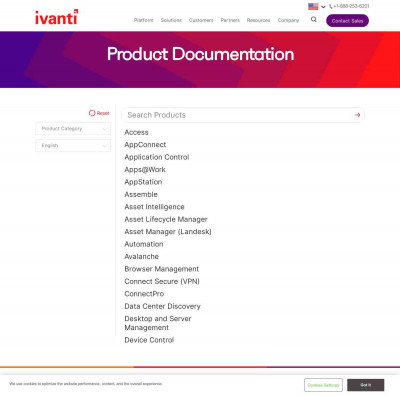Select Application Control product

tap(157, 157)
